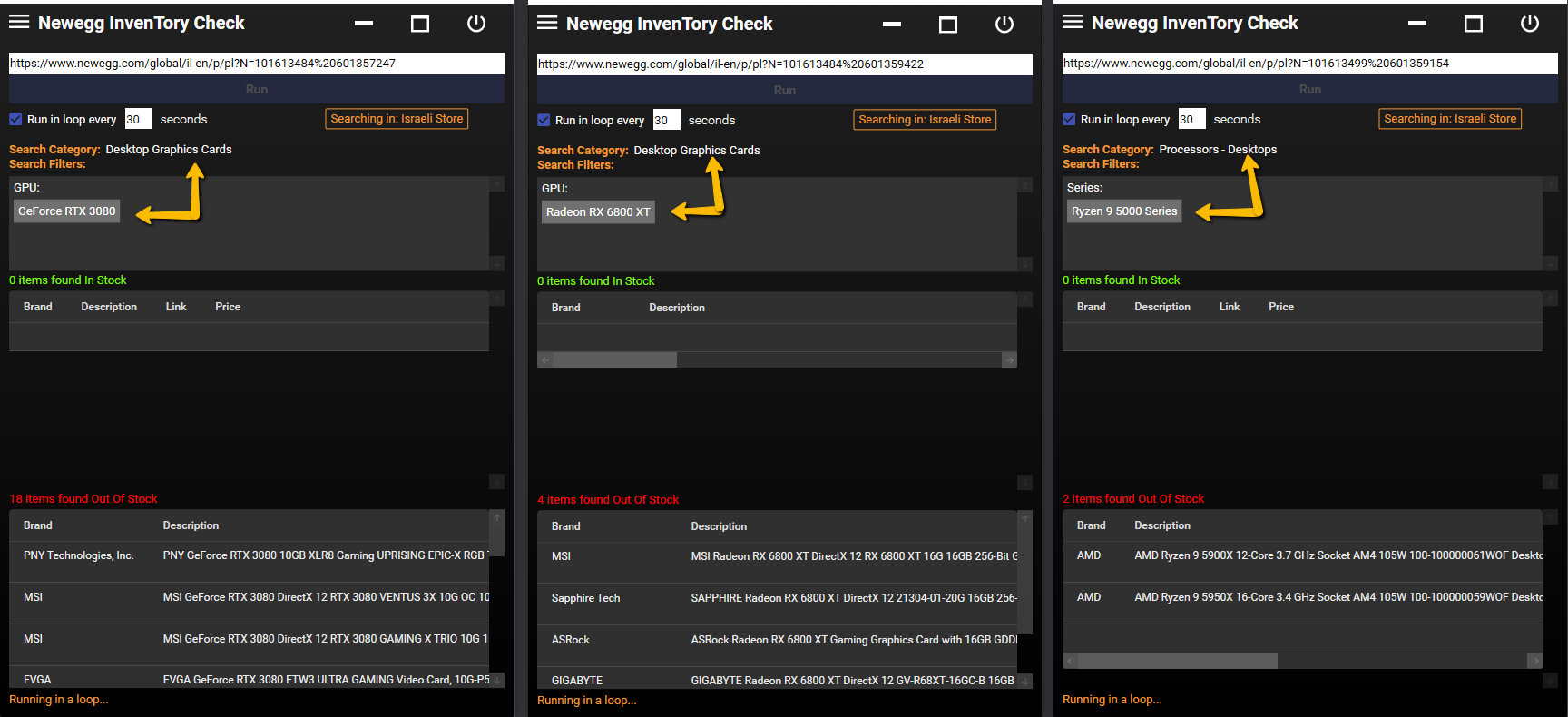Click down arrow of left out-of-stock scrollbar
The height and width of the screenshot is (717, 1568).
point(496,680)
